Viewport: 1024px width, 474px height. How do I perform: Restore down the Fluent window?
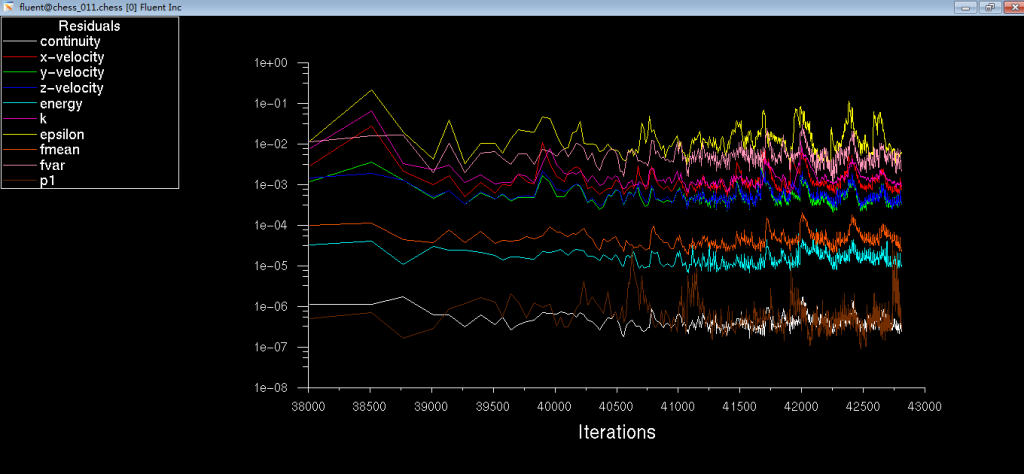pyautogui.click(x=988, y=7)
